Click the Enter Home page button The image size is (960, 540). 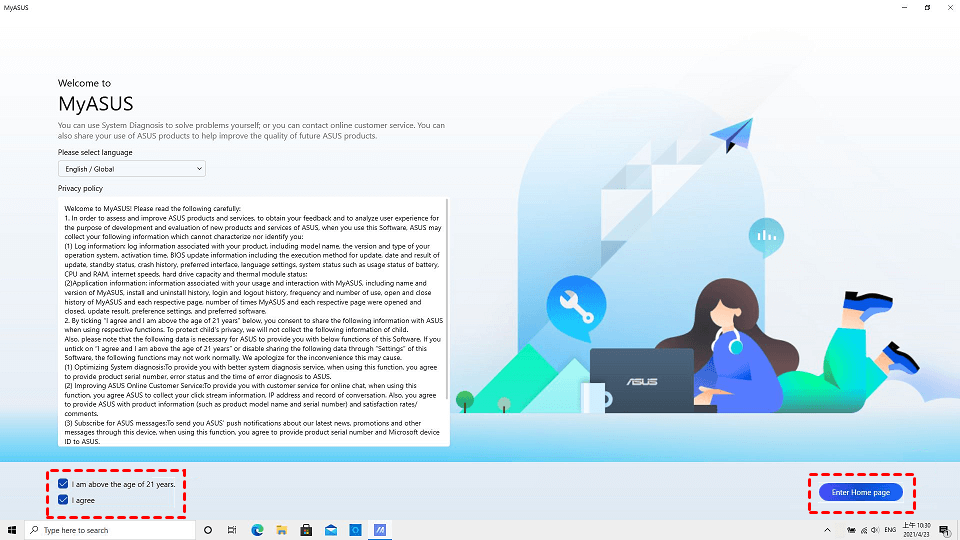pos(860,492)
